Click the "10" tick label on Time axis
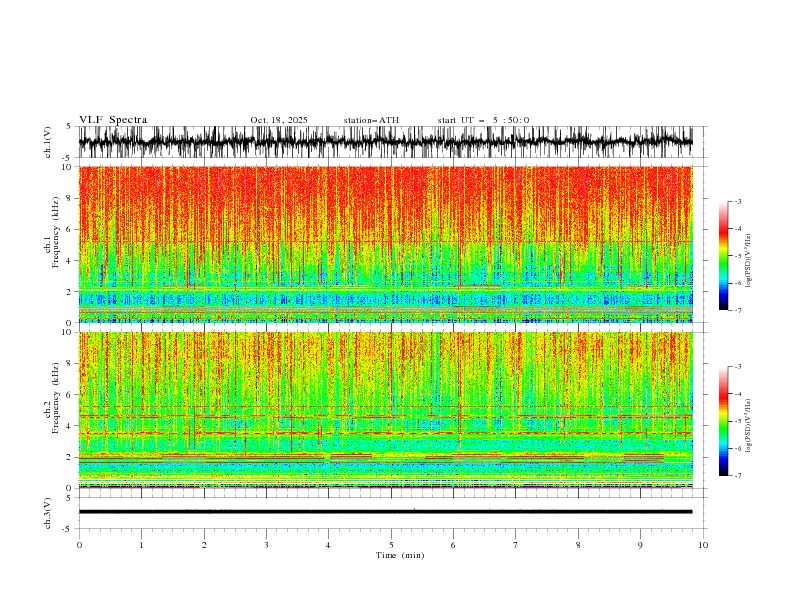This screenshot has width=792, height=612. [703, 545]
